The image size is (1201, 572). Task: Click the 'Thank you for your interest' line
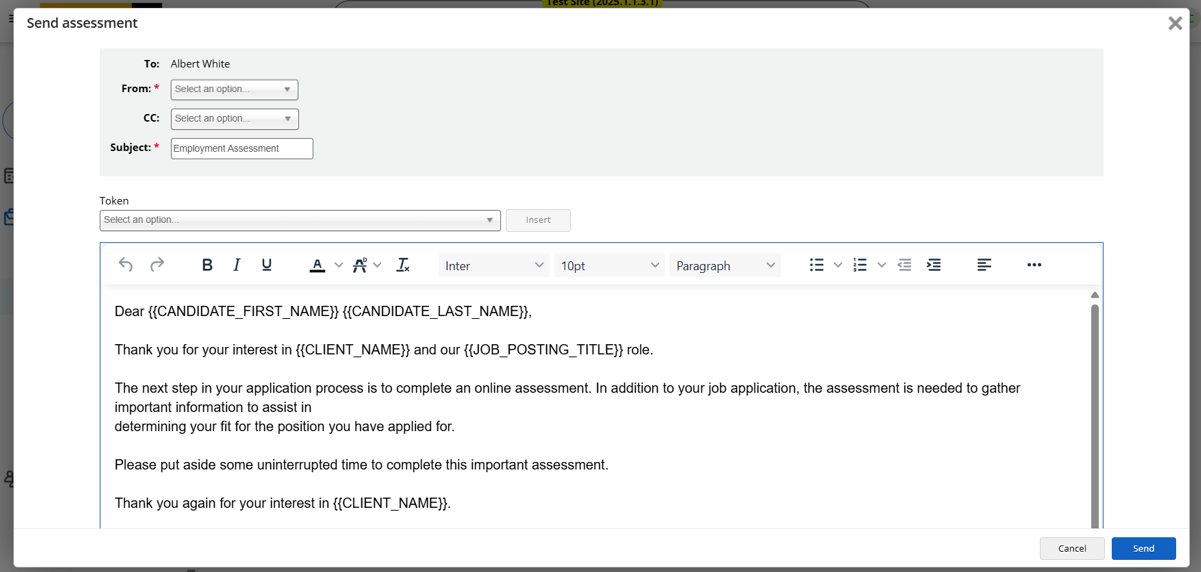click(383, 350)
